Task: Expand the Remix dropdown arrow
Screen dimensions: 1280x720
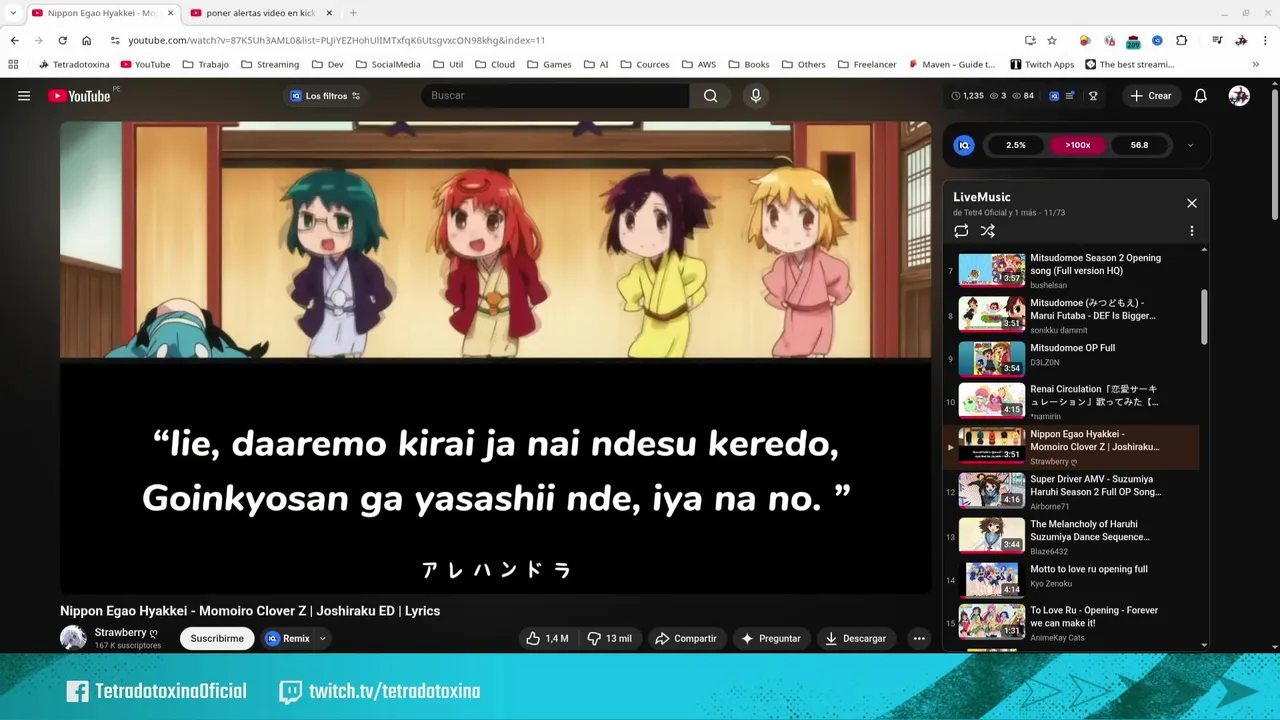Action: pos(322,638)
